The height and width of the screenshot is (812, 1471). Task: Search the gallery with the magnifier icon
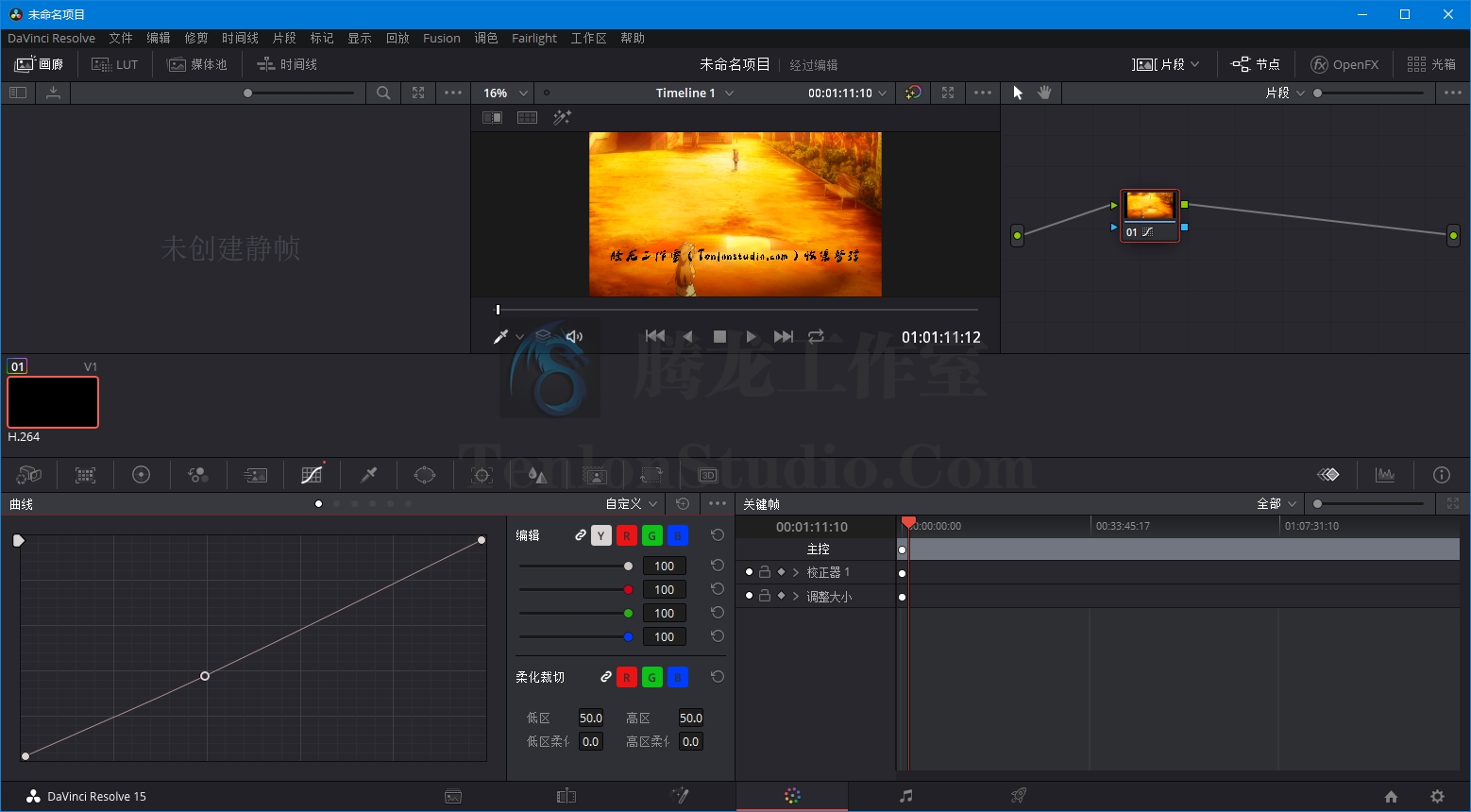[383, 93]
